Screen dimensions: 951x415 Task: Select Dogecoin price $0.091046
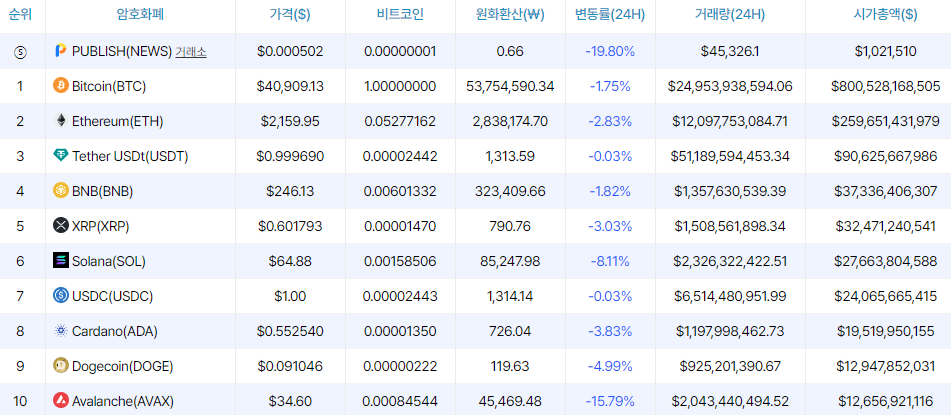pyautogui.click(x=290, y=366)
